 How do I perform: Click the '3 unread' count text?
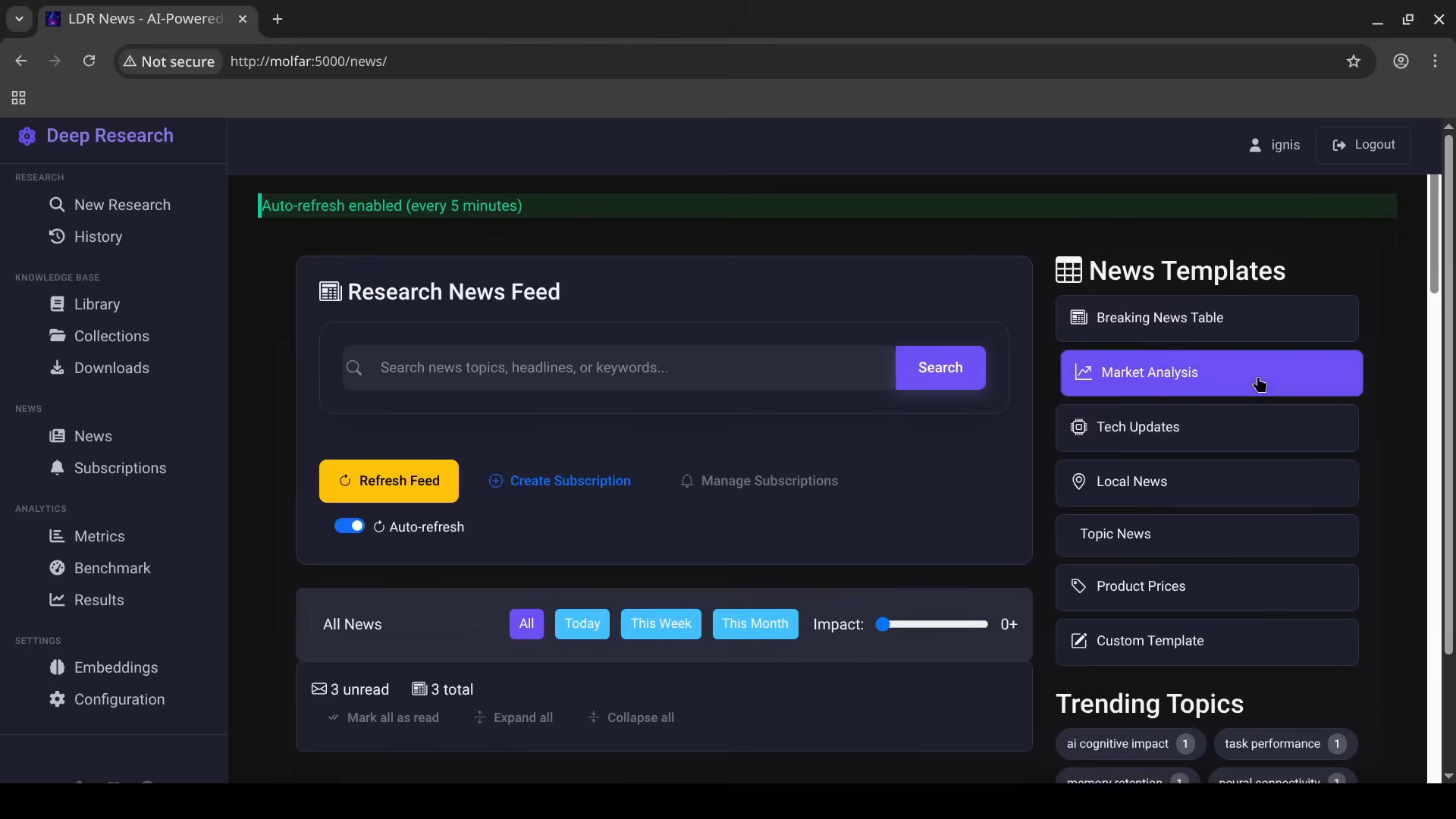pos(350,689)
